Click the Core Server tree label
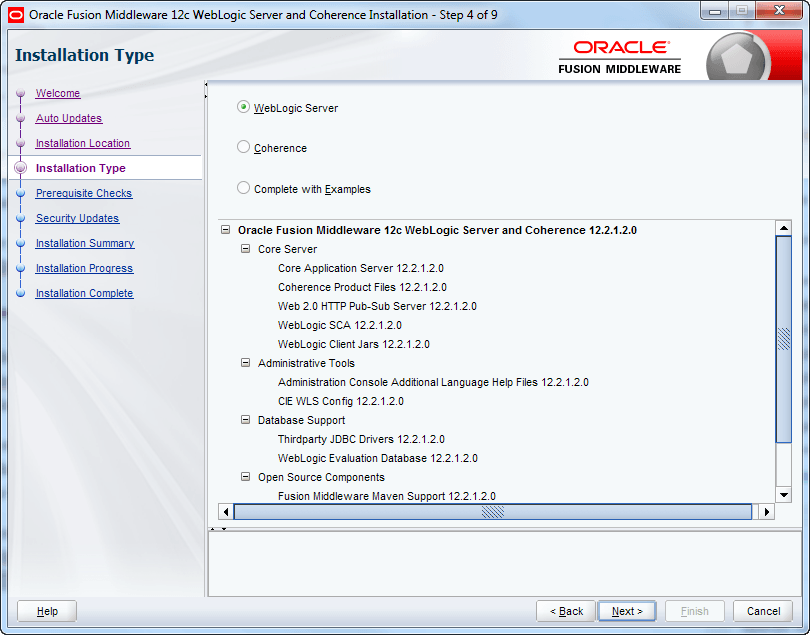The width and height of the screenshot is (810, 635). coord(287,249)
